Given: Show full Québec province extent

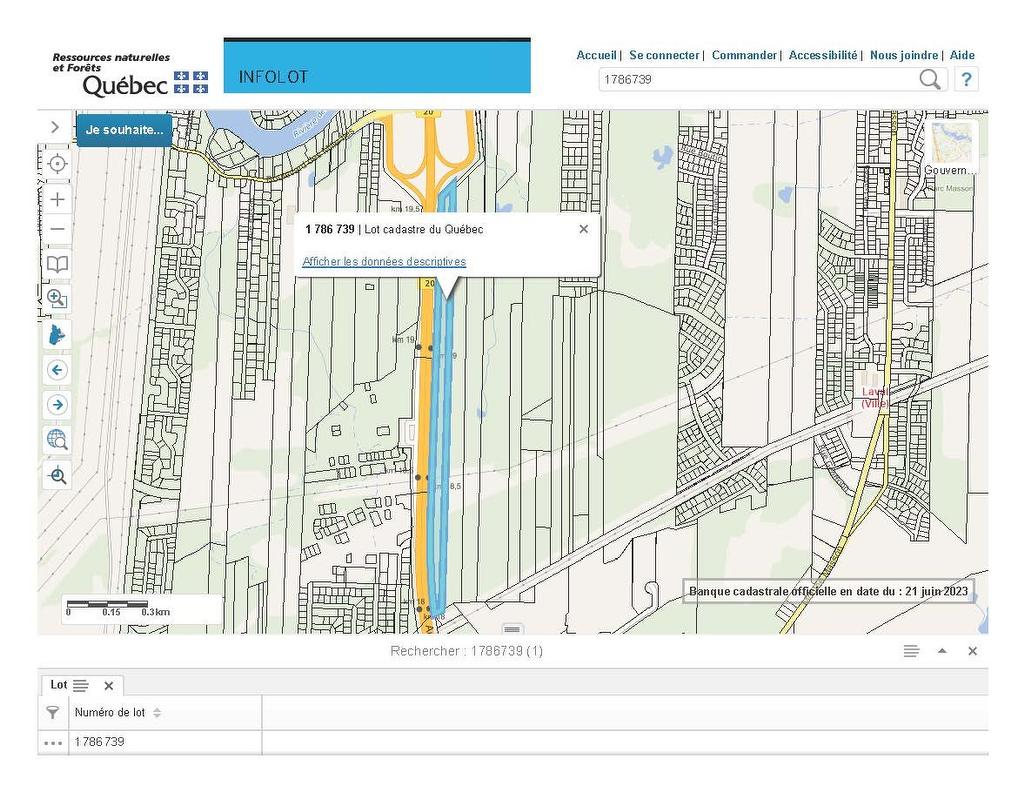Looking at the screenshot, I should pyautogui.click(x=57, y=334).
